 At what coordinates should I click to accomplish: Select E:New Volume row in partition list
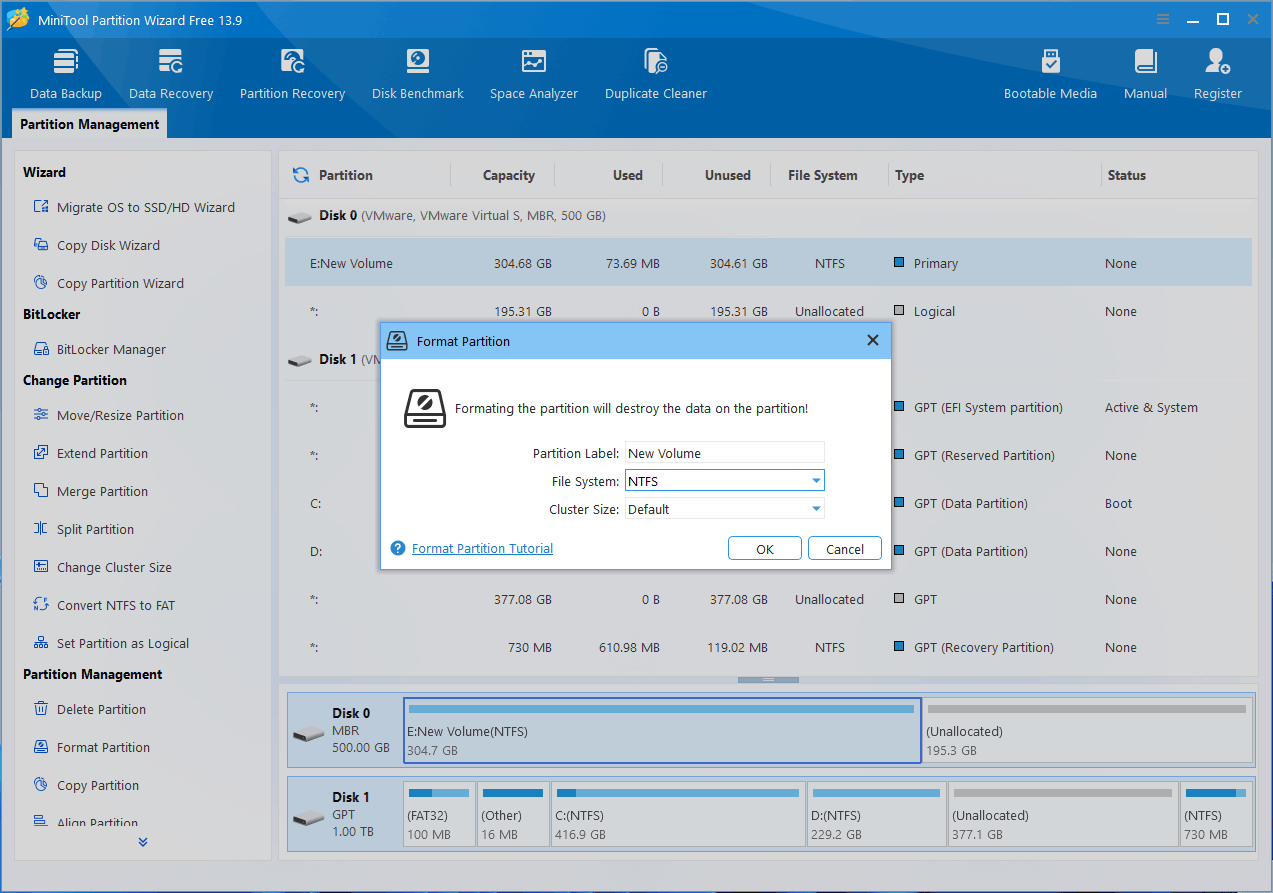click(768, 263)
